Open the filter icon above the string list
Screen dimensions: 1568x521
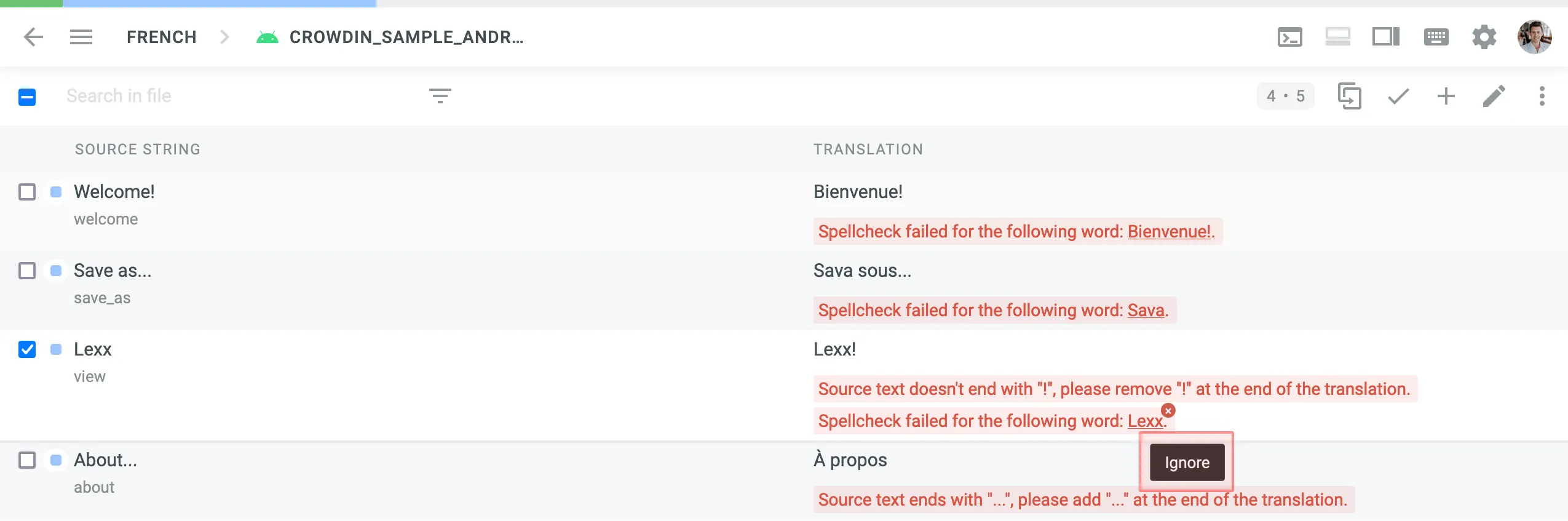coord(440,96)
